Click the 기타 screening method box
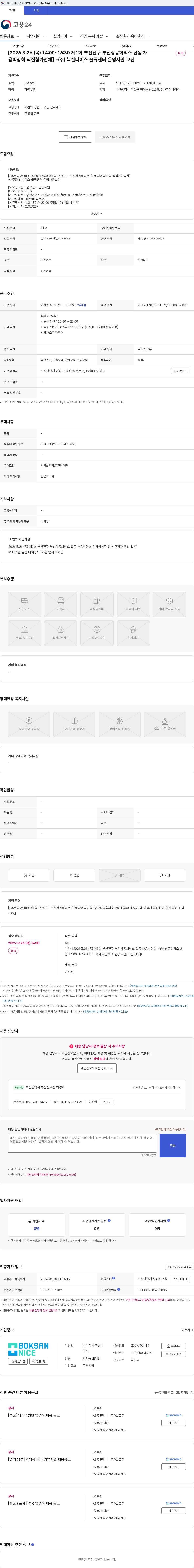194x1568 pixels. click(x=165, y=875)
